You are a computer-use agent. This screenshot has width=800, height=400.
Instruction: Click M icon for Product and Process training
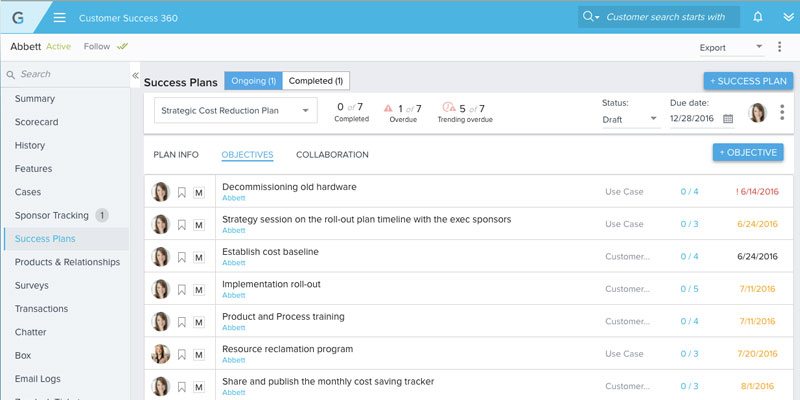[x=199, y=322]
